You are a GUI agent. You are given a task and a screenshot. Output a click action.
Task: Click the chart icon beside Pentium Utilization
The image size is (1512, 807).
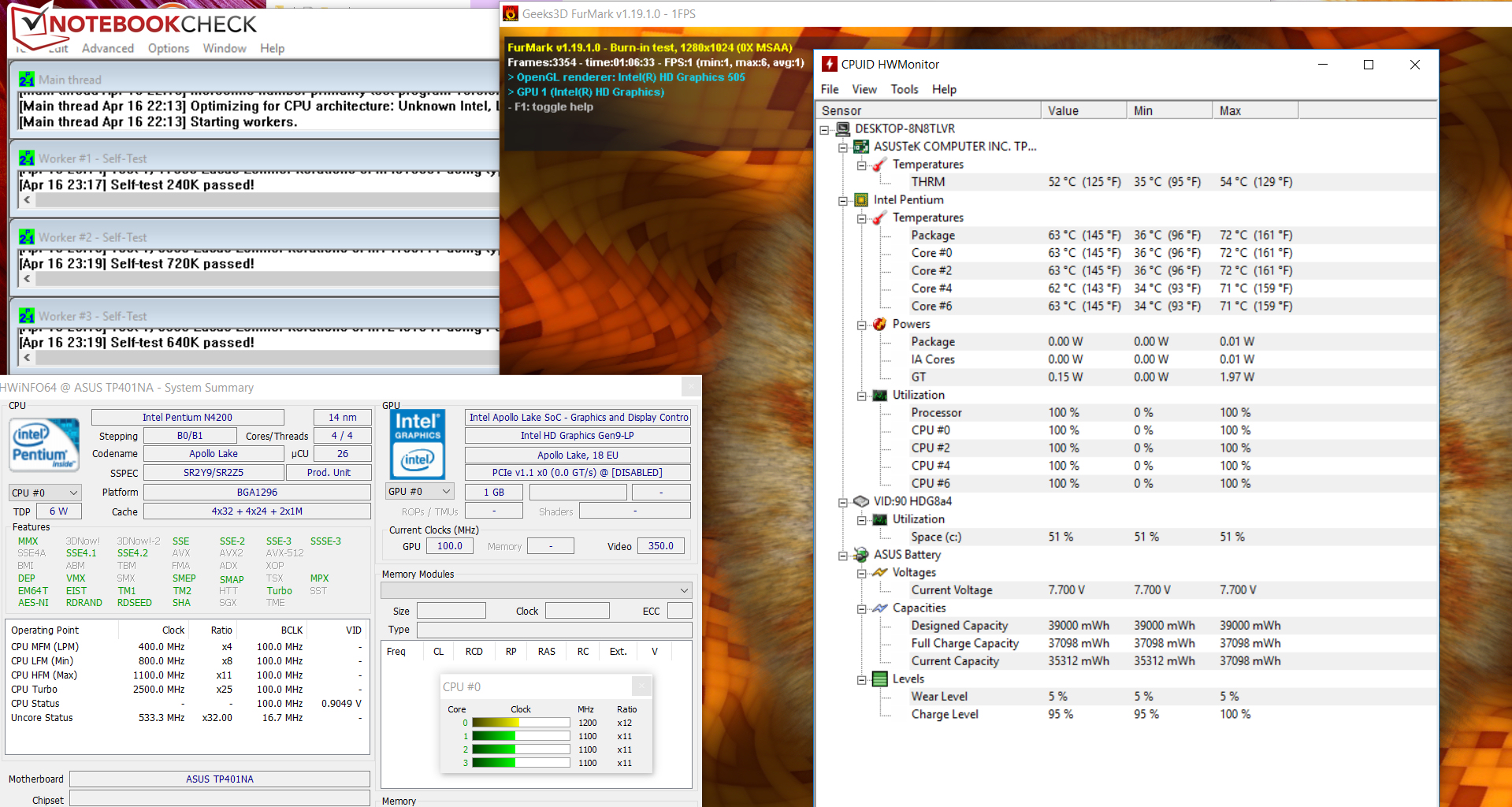coord(880,395)
